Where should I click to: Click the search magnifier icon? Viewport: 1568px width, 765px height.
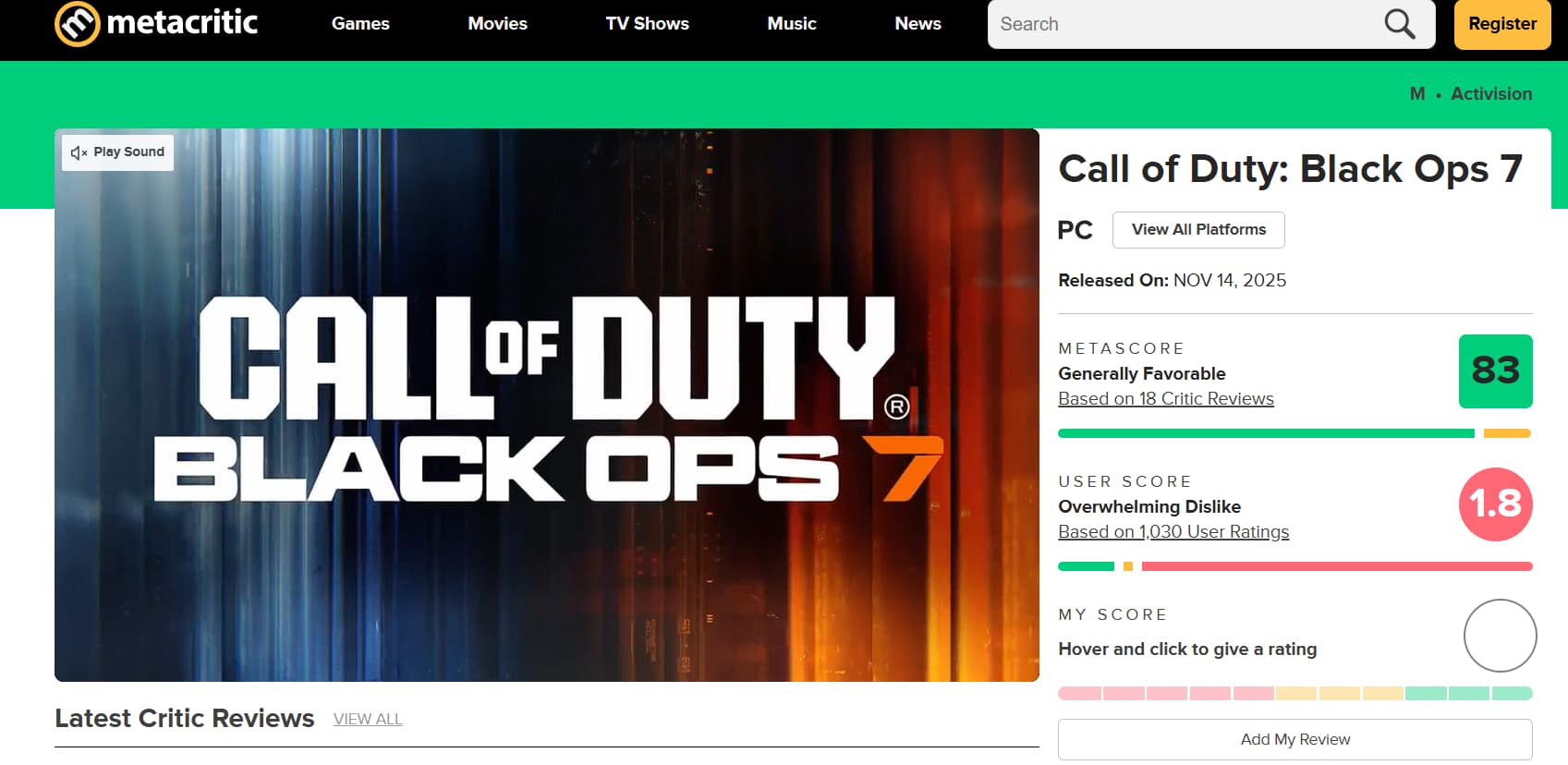[x=1400, y=24]
